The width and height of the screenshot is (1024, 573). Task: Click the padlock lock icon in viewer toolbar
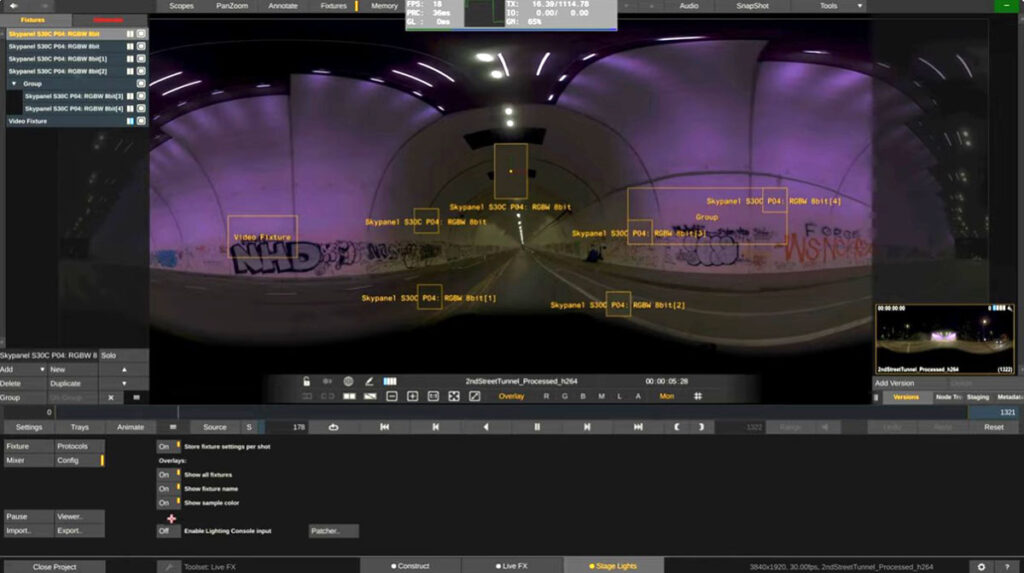[x=306, y=382]
